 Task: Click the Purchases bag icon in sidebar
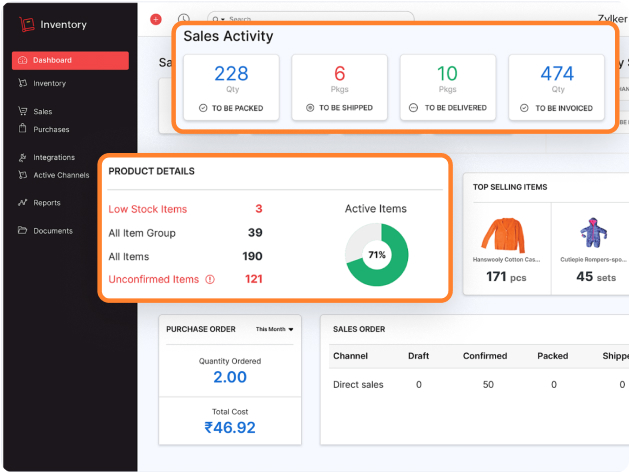tap(23, 129)
